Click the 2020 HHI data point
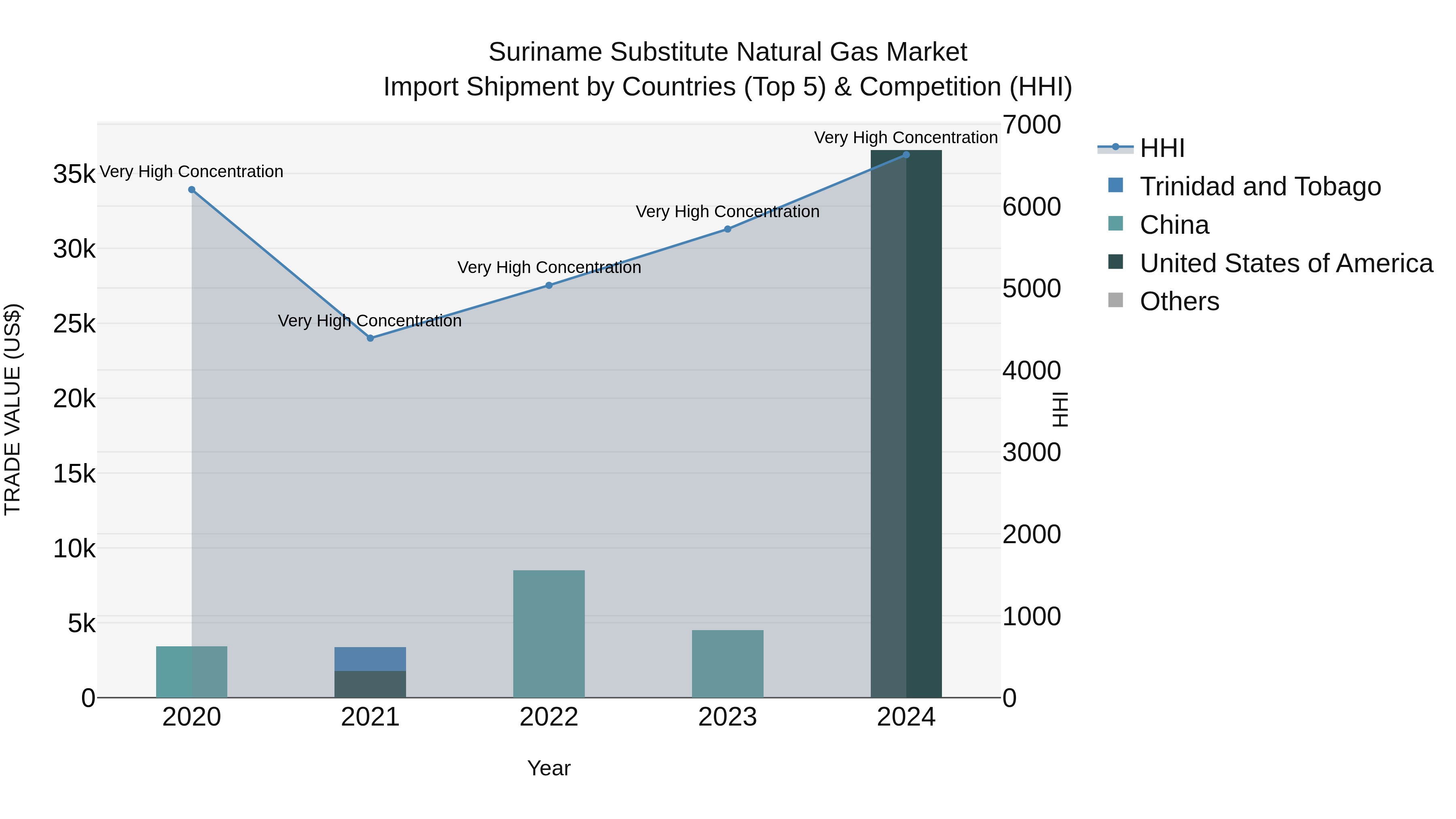1456x819 pixels. tap(192, 190)
